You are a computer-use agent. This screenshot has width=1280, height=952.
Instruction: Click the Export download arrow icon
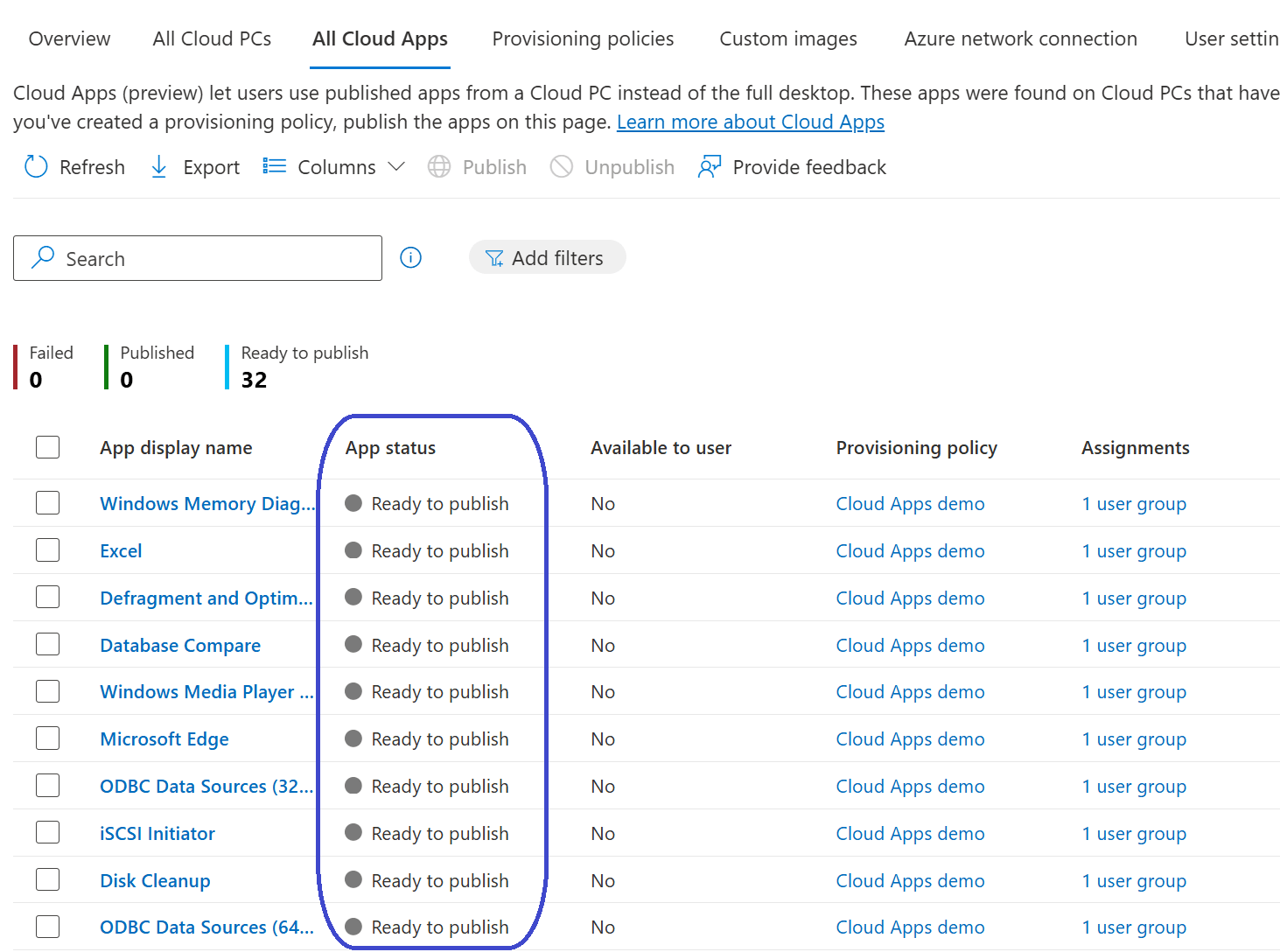(x=159, y=166)
